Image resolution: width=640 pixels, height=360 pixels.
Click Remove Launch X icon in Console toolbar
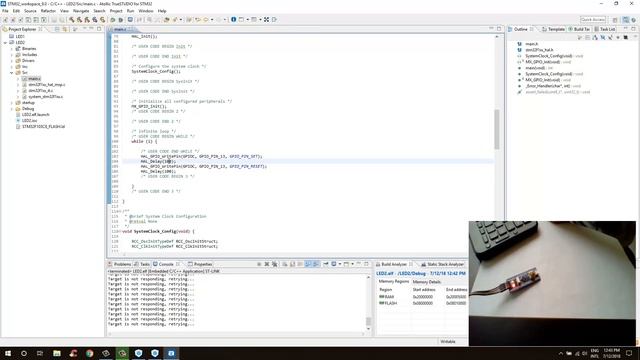point(267,264)
